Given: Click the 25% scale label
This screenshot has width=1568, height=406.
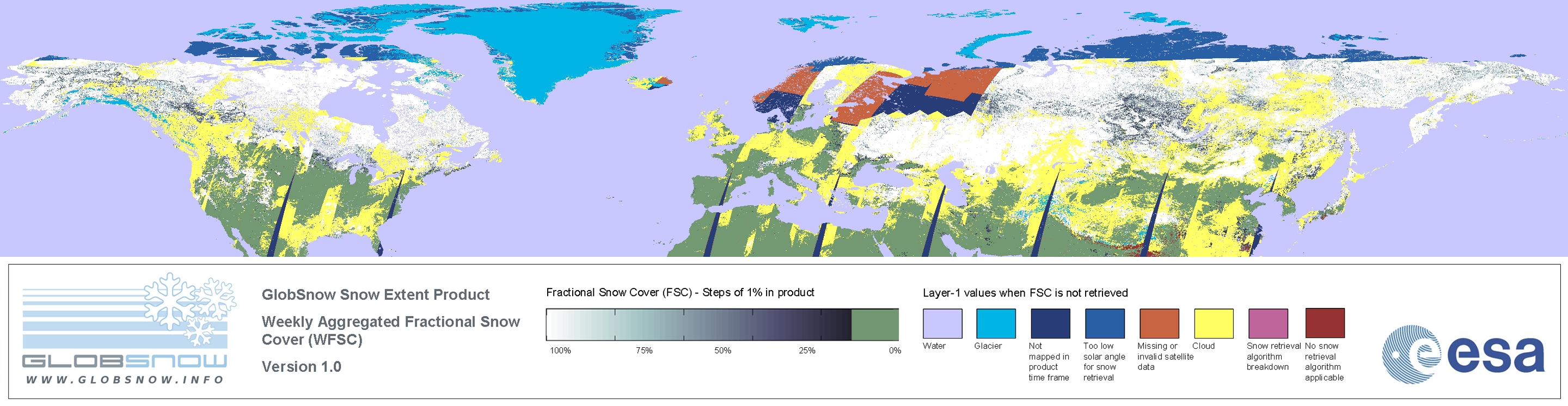Looking at the screenshot, I should (x=807, y=350).
